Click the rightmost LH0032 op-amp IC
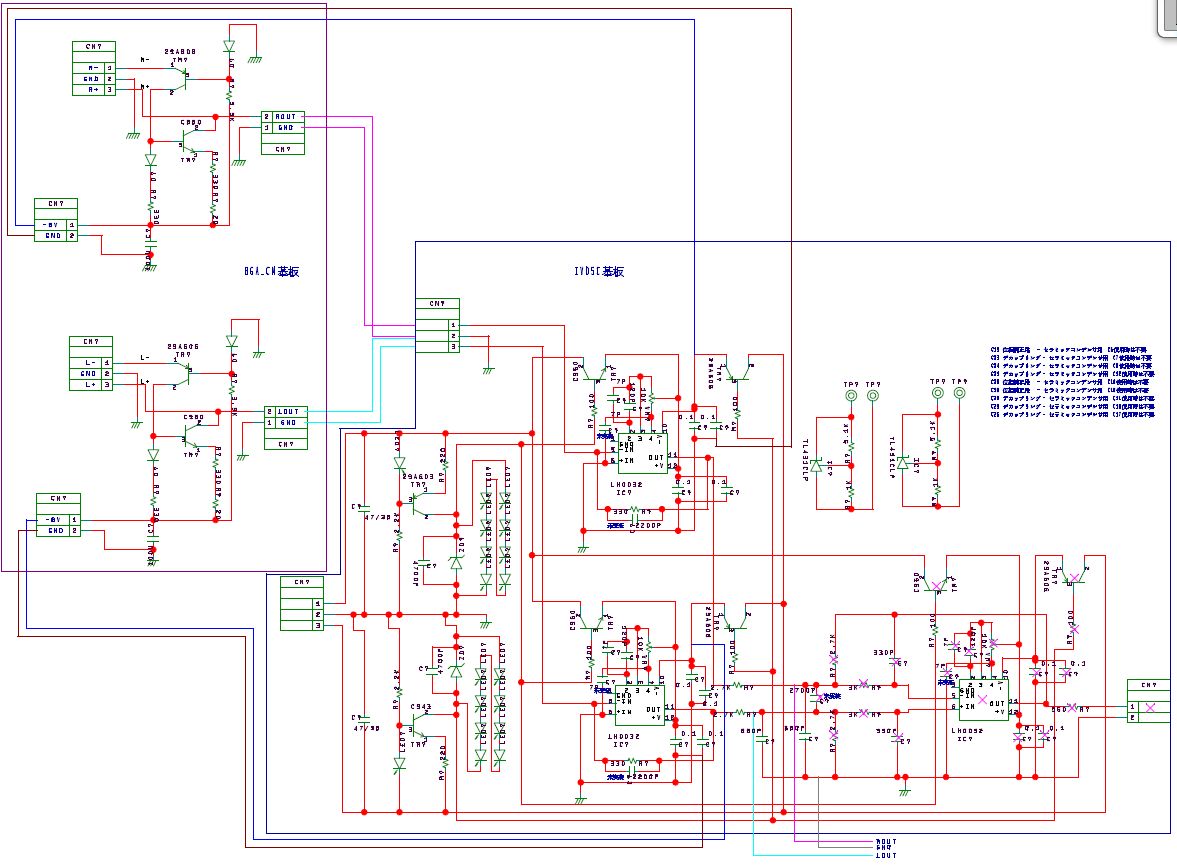This screenshot has height=866, width=1177. click(x=983, y=700)
